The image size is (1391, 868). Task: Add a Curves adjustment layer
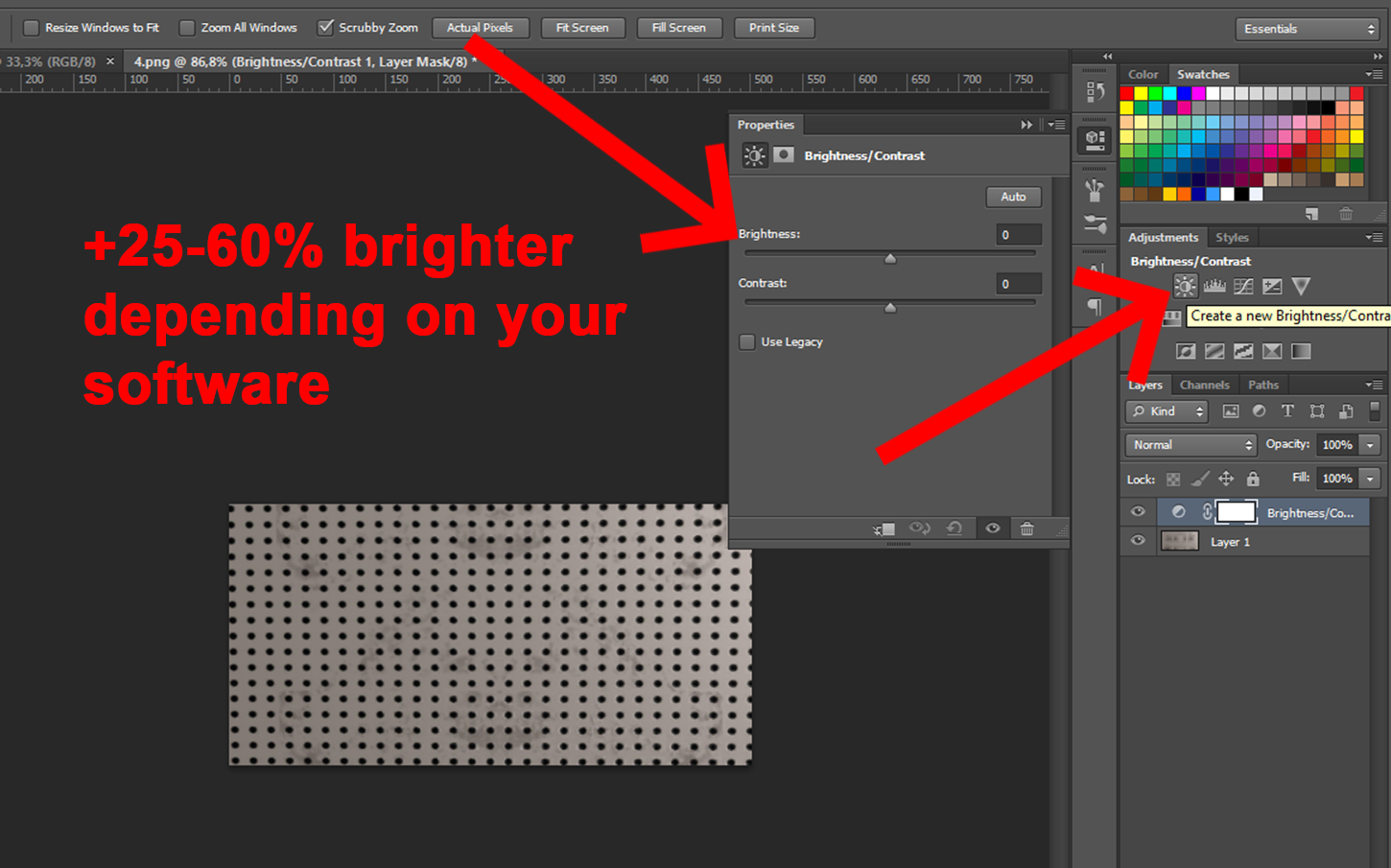click(1243, 286)
